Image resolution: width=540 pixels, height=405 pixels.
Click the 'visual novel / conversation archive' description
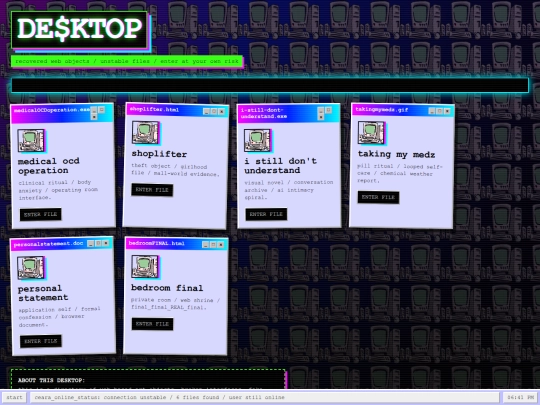[x=289, y=190]
